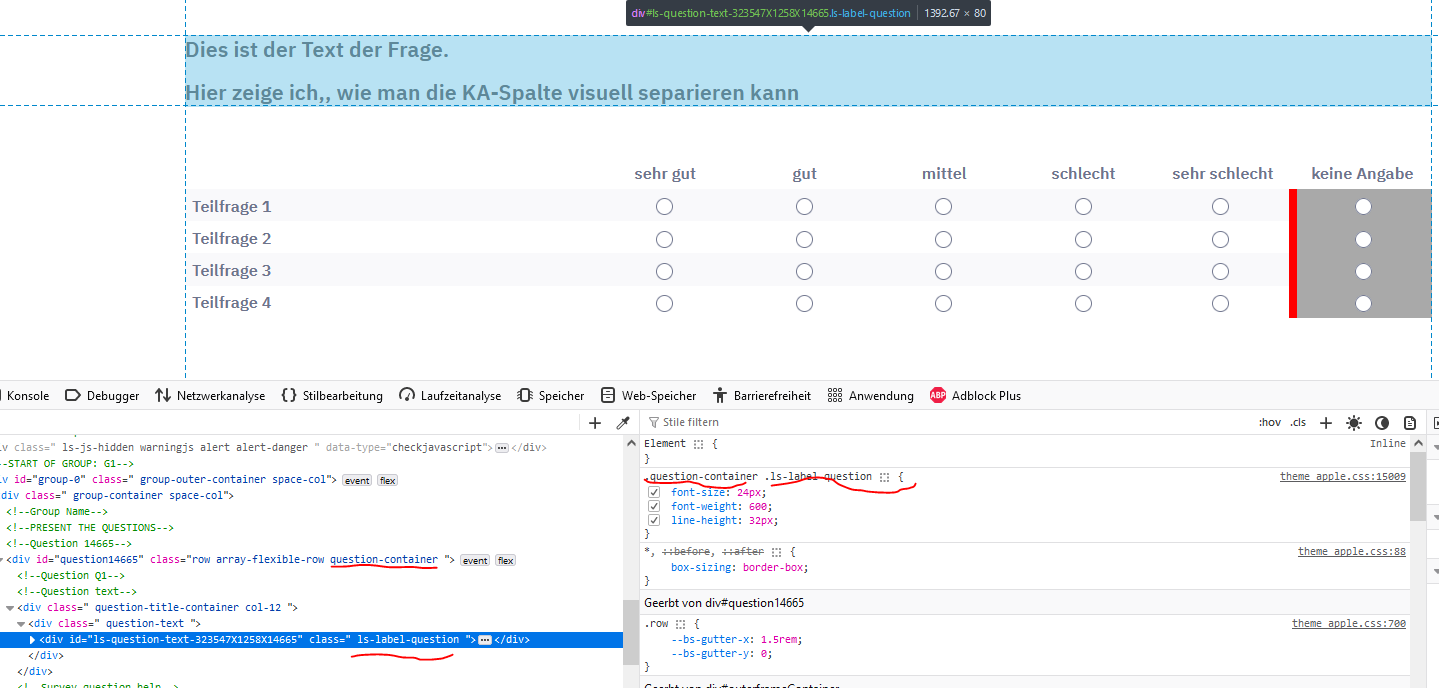Viewport: 1439px width, 688px height.
Task: Select sehr gut for Teilfrage 1
Action: click(x=664, y=207)
